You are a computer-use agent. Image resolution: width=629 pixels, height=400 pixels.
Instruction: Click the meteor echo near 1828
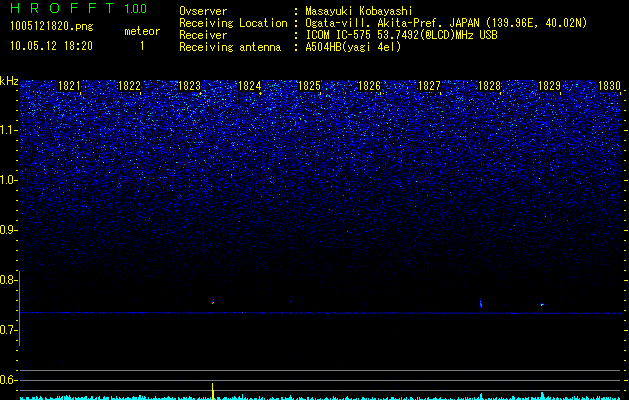[481, 303]
